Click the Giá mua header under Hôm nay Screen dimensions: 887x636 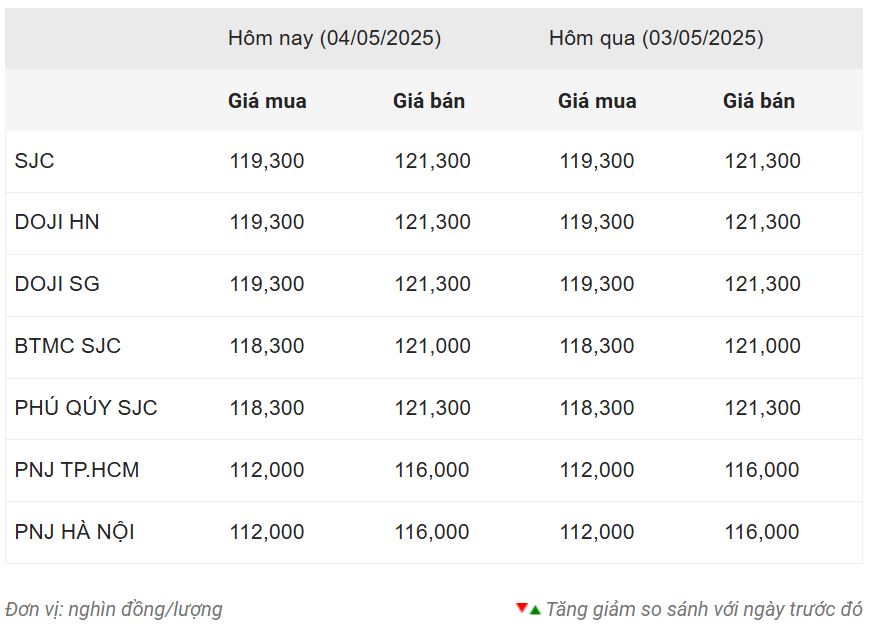point(267,101)
